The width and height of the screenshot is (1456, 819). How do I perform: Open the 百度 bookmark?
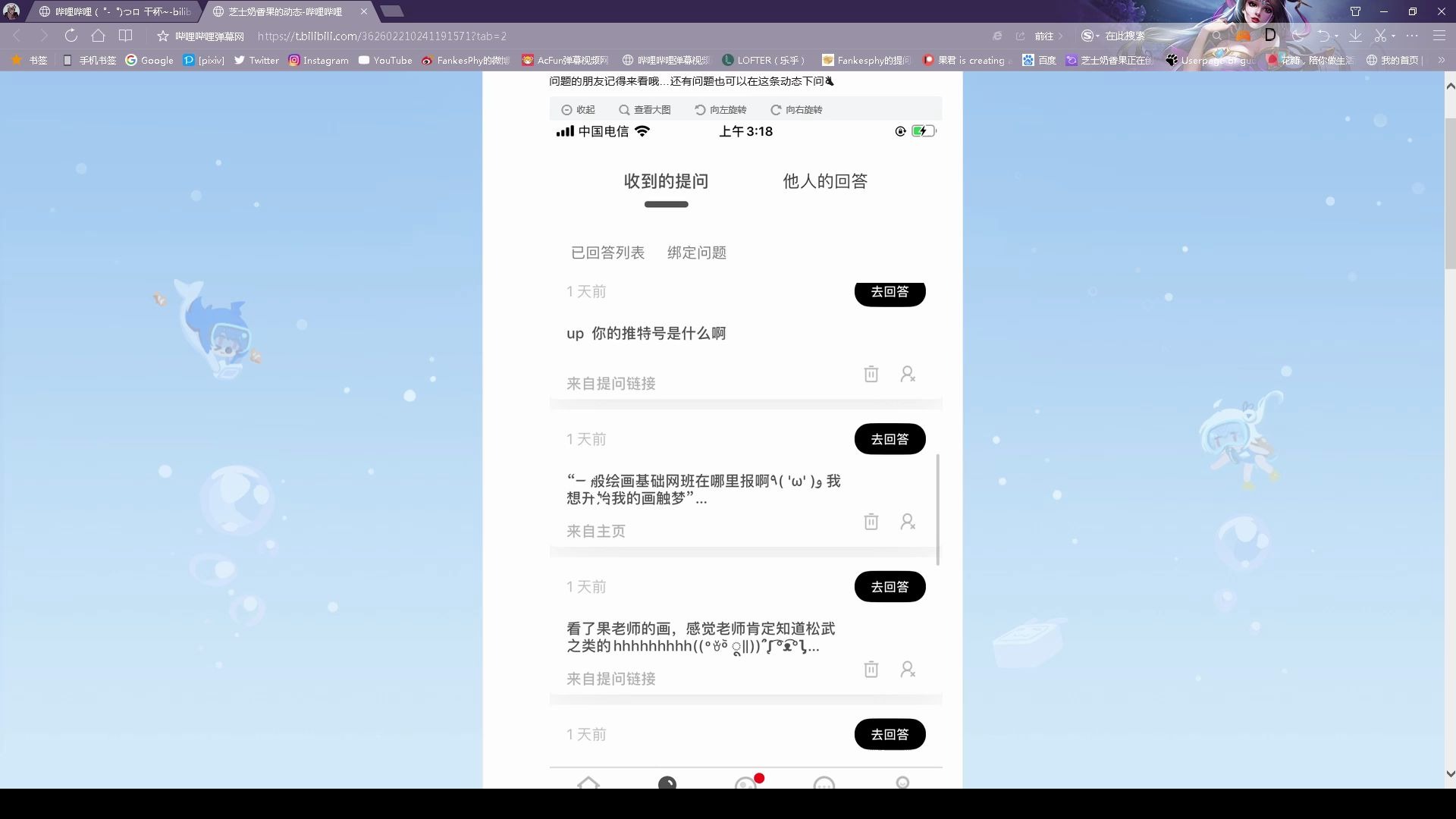1039,60
